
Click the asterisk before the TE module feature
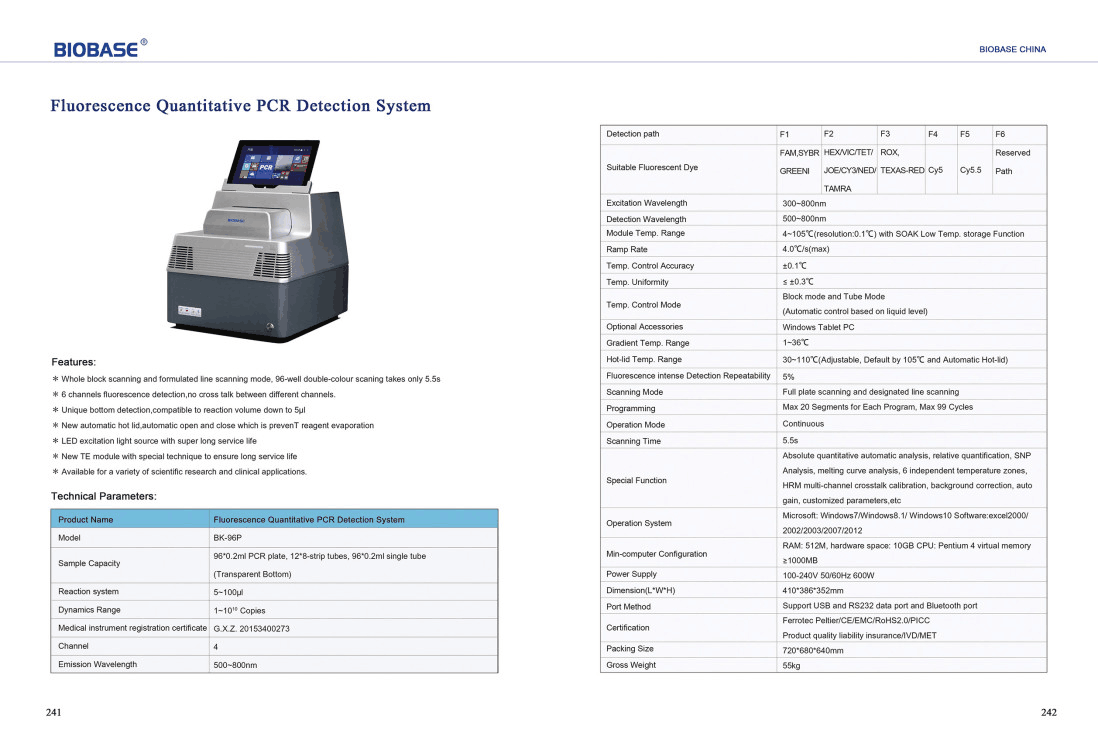56,458
